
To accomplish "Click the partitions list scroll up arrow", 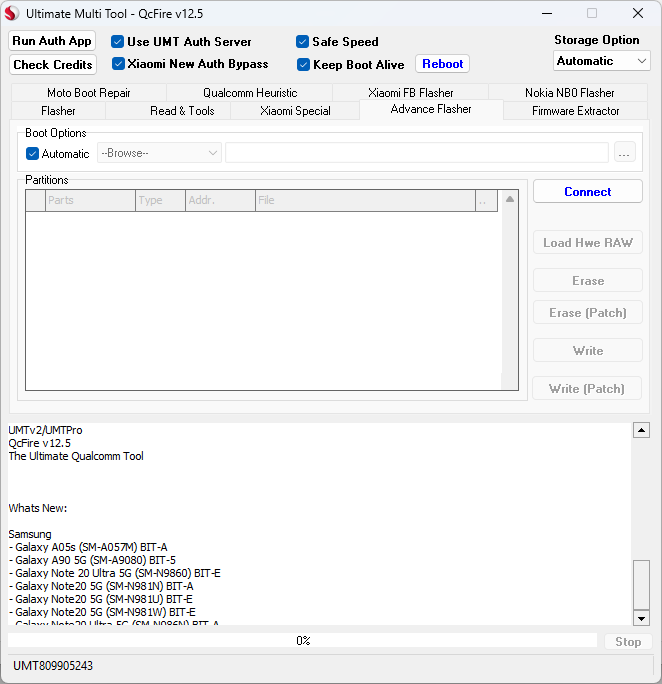I will pyautogui.click(x=509, y=199).
